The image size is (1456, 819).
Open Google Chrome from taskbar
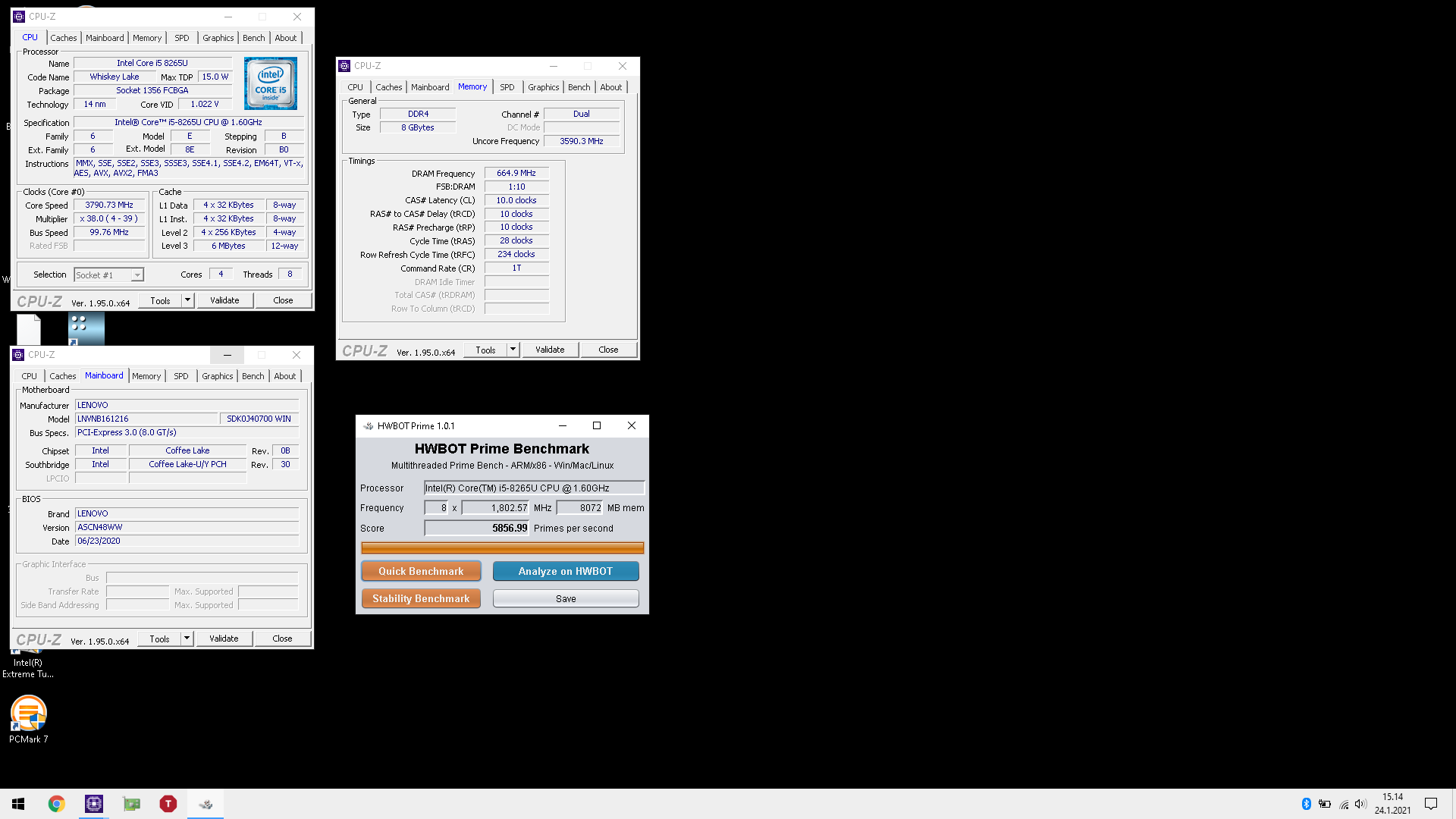(x=56, y=804)
